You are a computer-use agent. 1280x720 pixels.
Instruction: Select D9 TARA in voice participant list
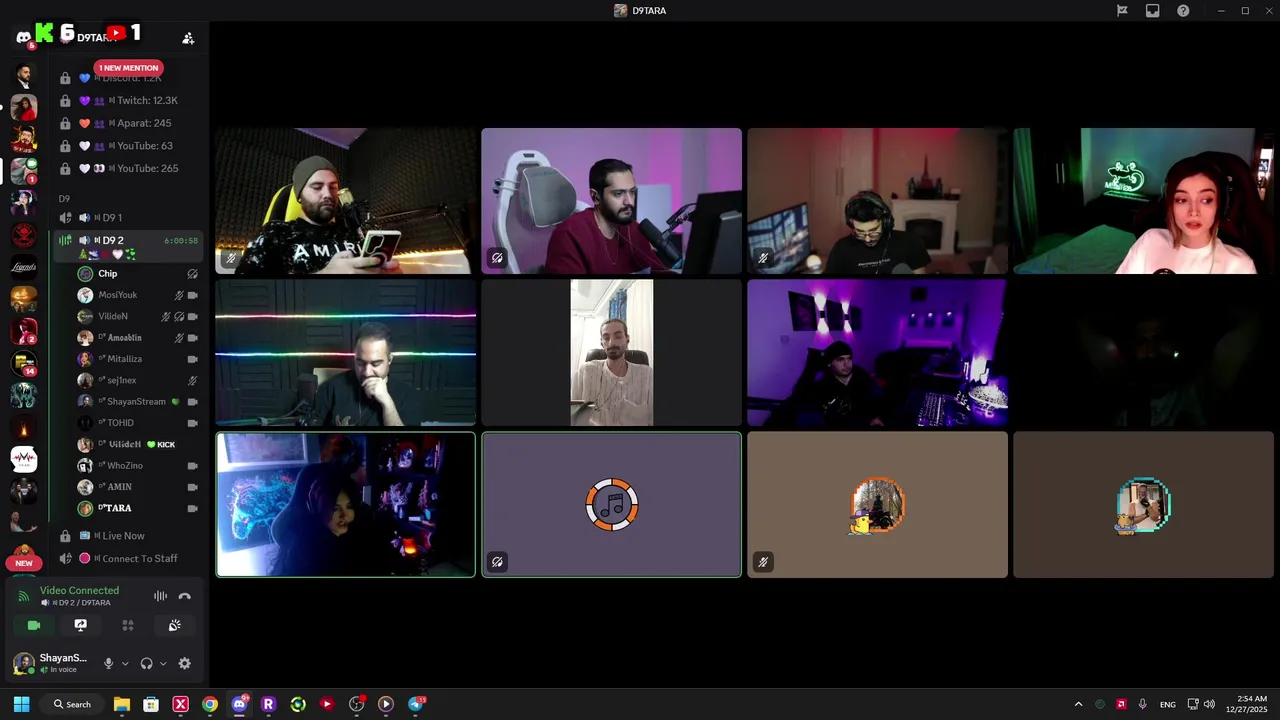point(138,508)
